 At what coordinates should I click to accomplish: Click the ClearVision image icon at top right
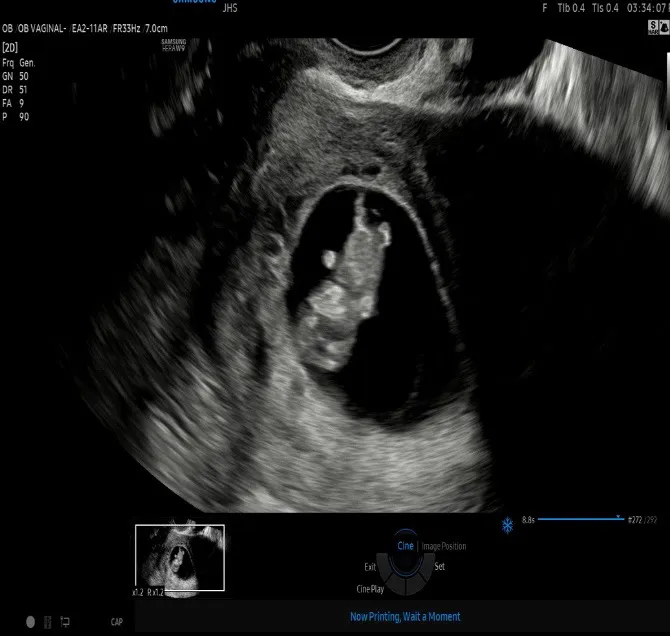664,27
